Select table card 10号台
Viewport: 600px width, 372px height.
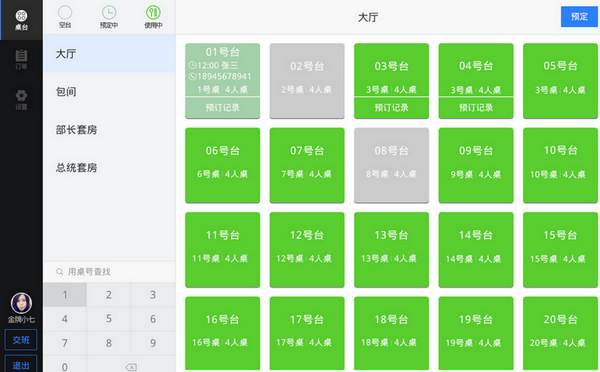coord(560,165)
